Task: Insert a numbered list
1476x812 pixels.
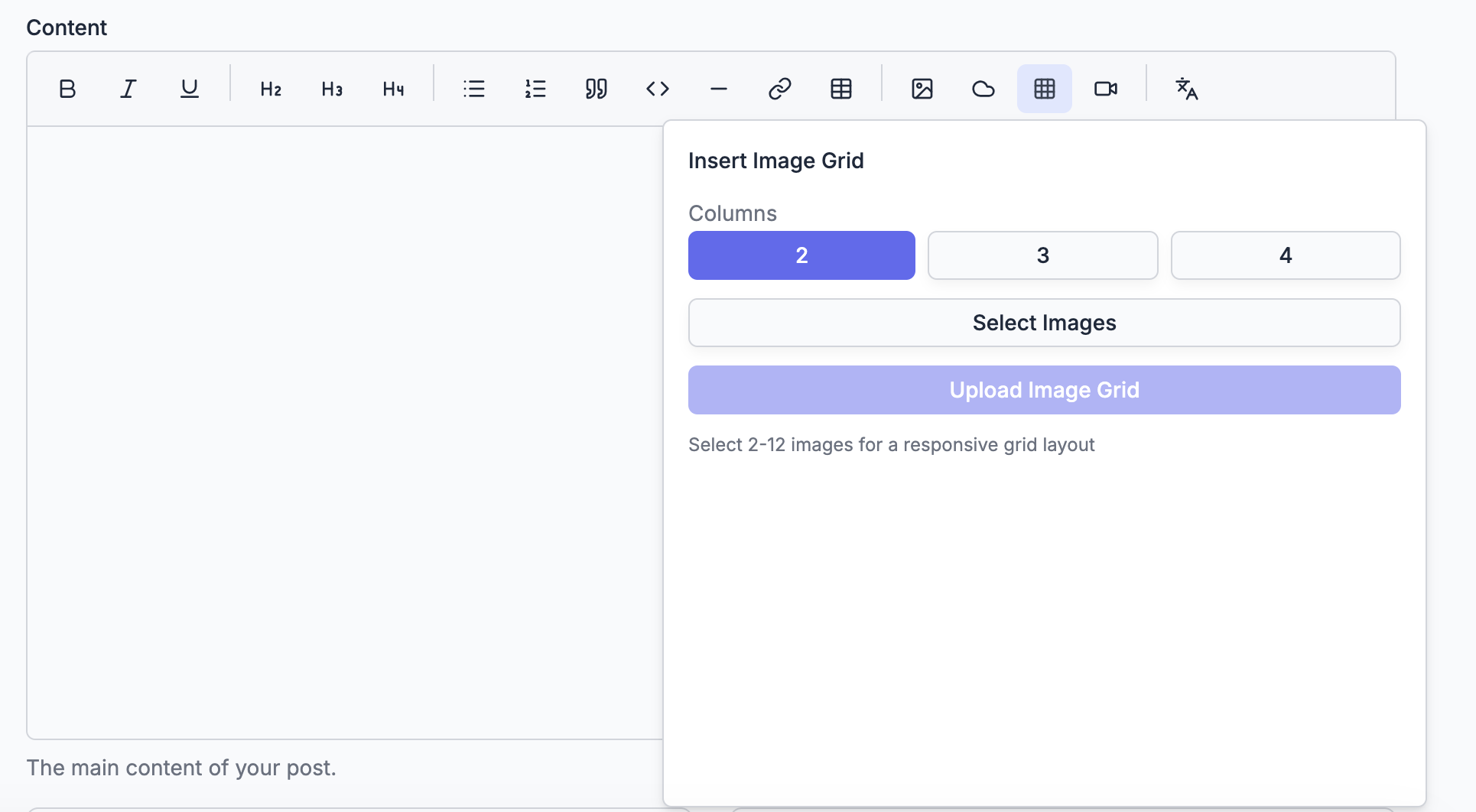Action: tap(535, 89)
